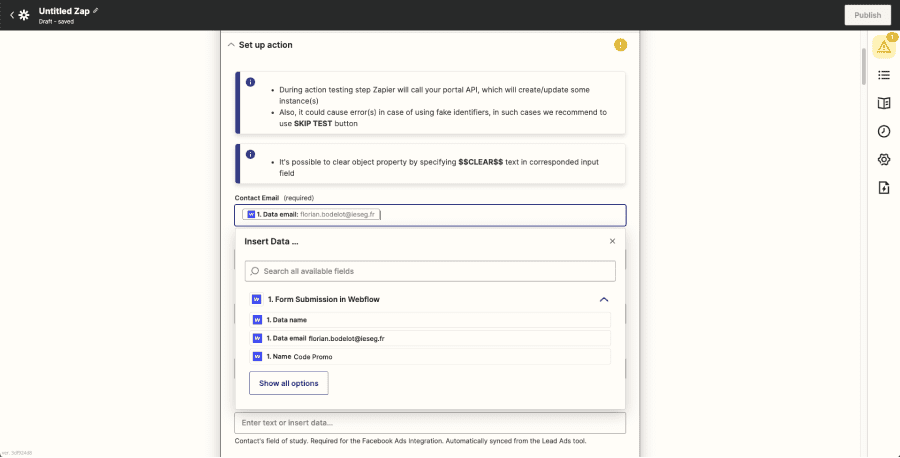Image resolution: width=900 pixels, height=458 pixels.
Task: Click info icon of $$CLEAR$$ notice
Action: [250, 154]
